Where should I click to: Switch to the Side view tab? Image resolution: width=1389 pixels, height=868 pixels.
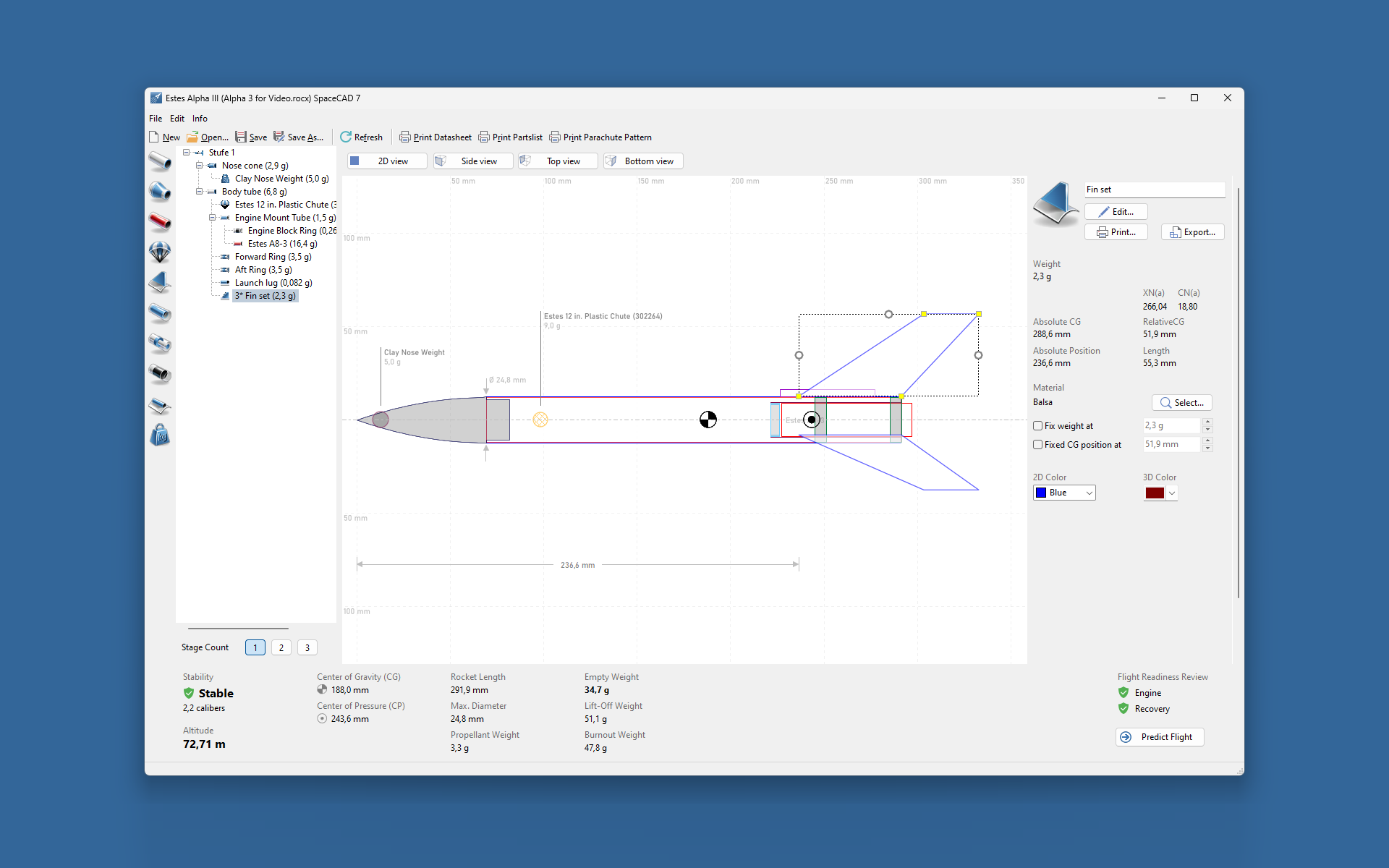(473, 161)
